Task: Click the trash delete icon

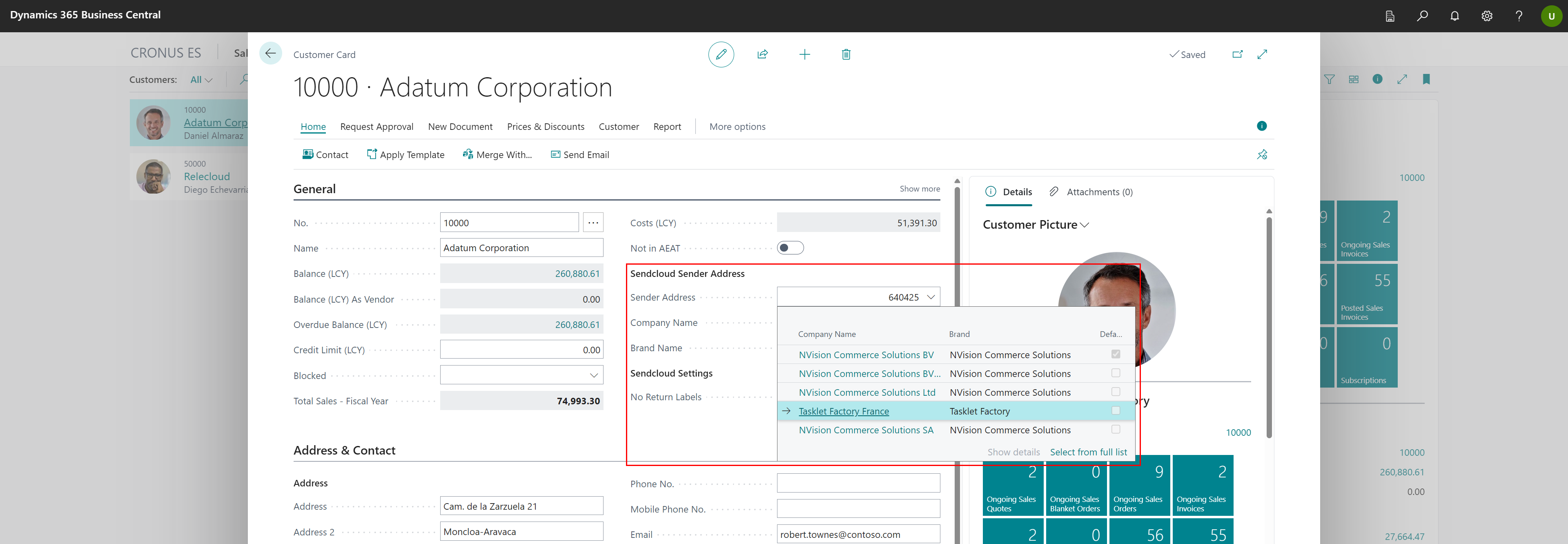Action: coord(846,55)
